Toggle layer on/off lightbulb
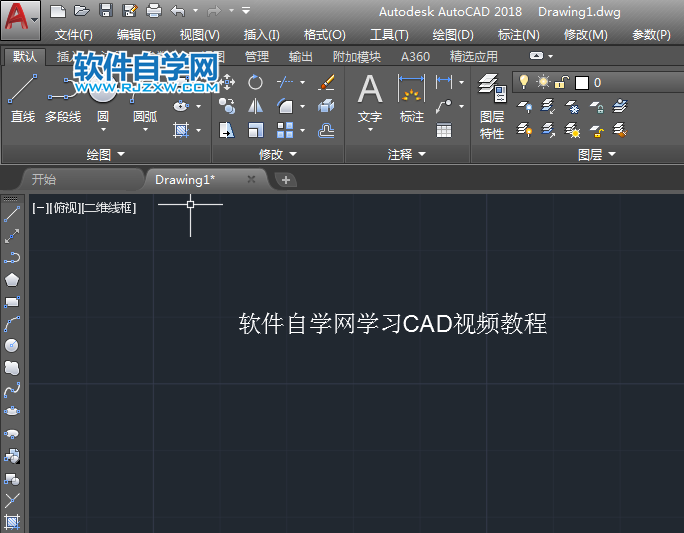 click(x=524, y=82)
